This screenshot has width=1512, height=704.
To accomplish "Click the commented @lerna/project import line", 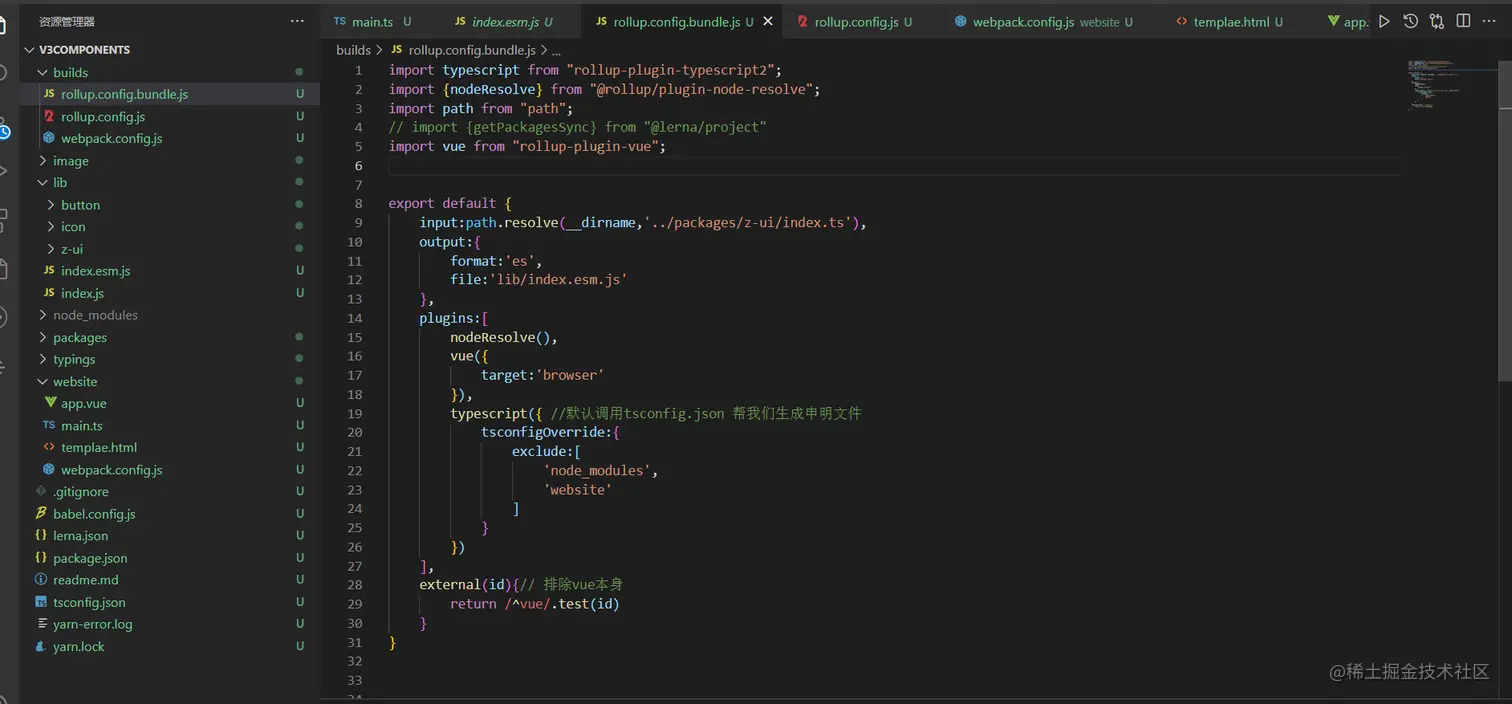I will pyautogui.click(x=577, y=127).
